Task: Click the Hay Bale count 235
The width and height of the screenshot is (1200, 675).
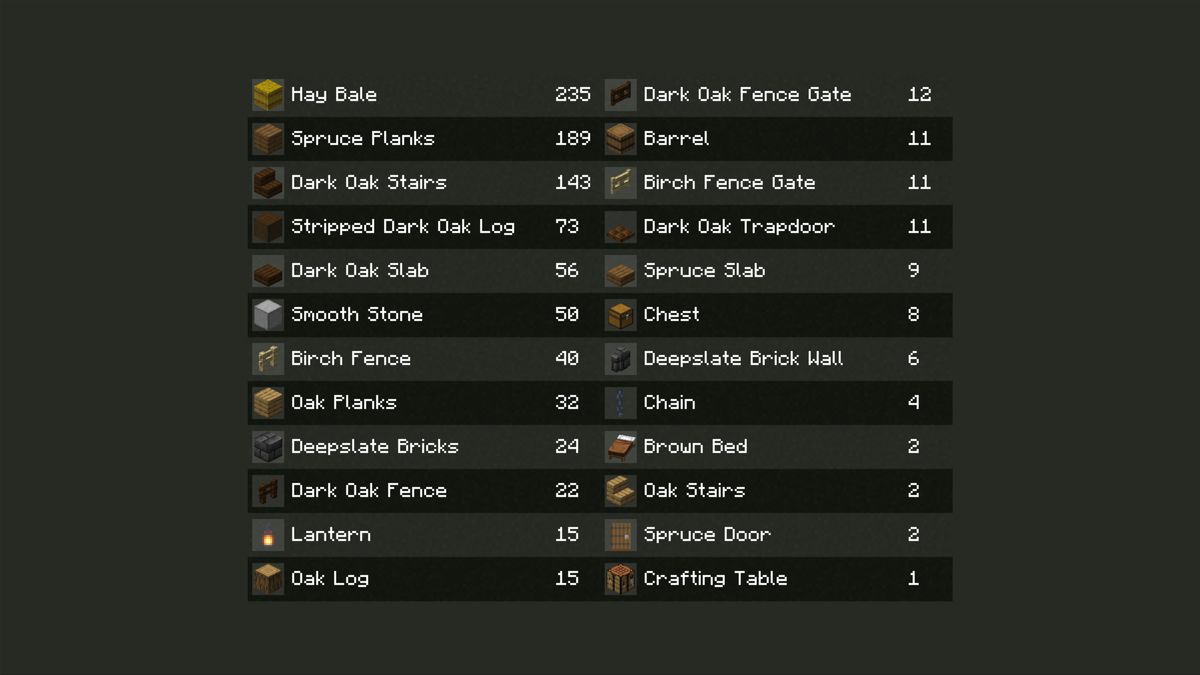Action: 573,95
